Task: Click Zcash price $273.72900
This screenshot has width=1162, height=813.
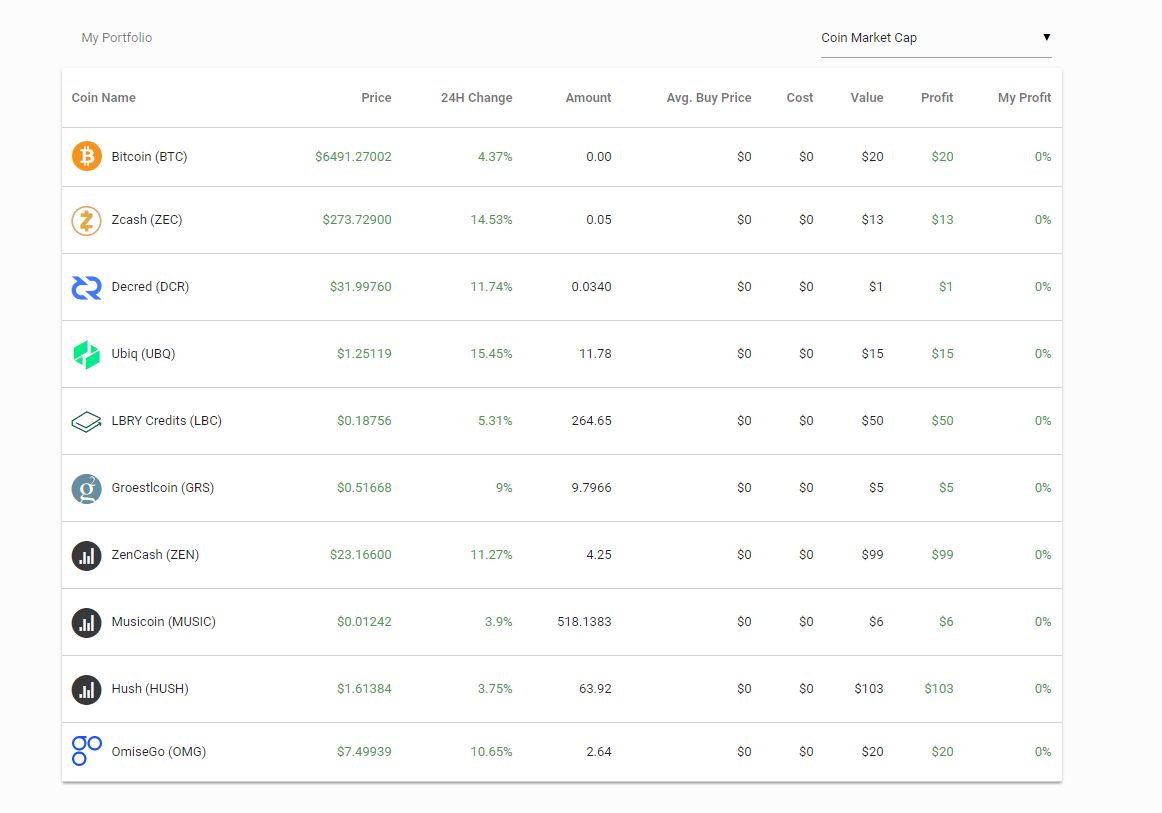Action: point(357,219)
